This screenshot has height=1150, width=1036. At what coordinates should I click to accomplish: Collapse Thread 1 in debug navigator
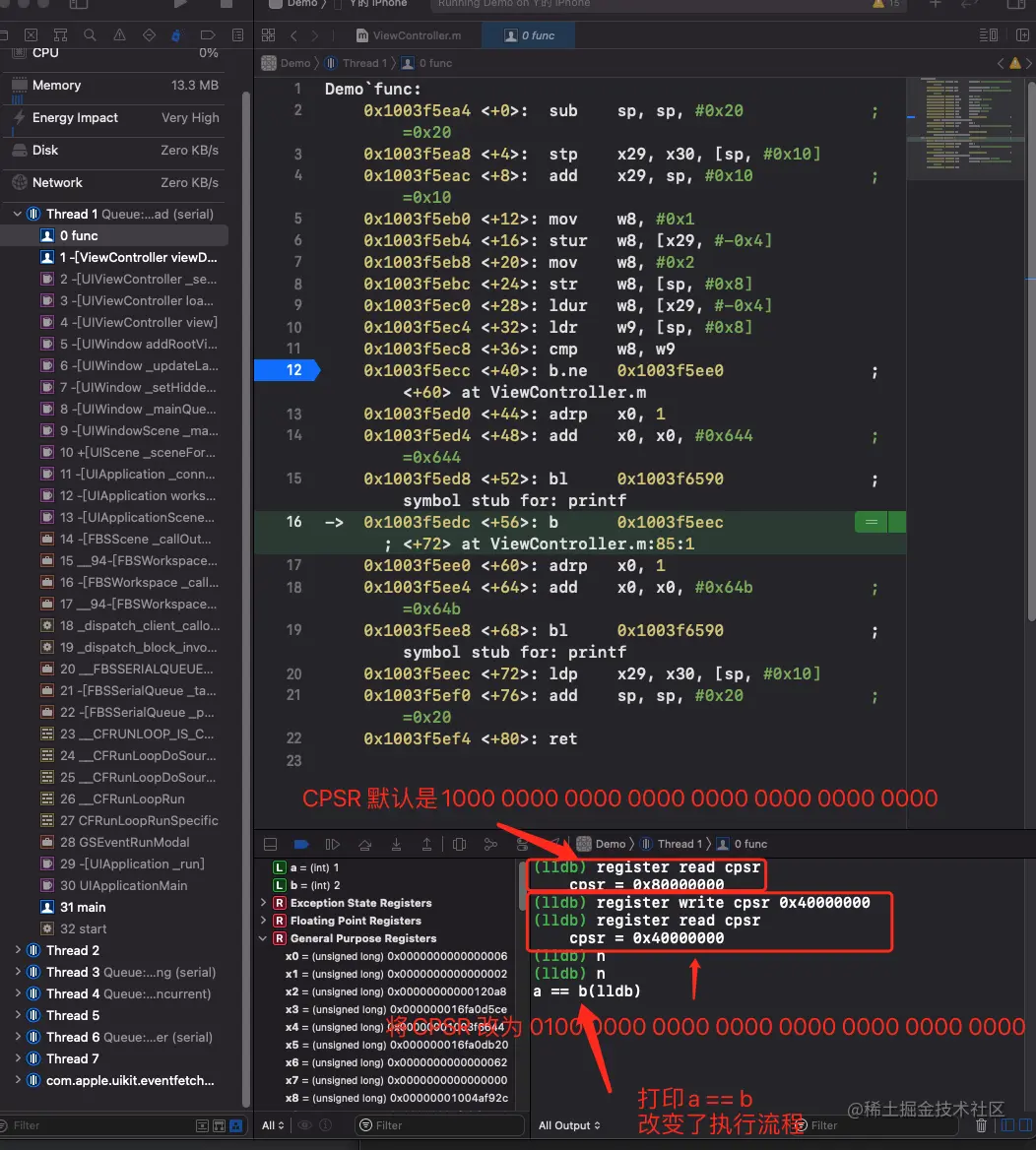click(x=18, y=215)
